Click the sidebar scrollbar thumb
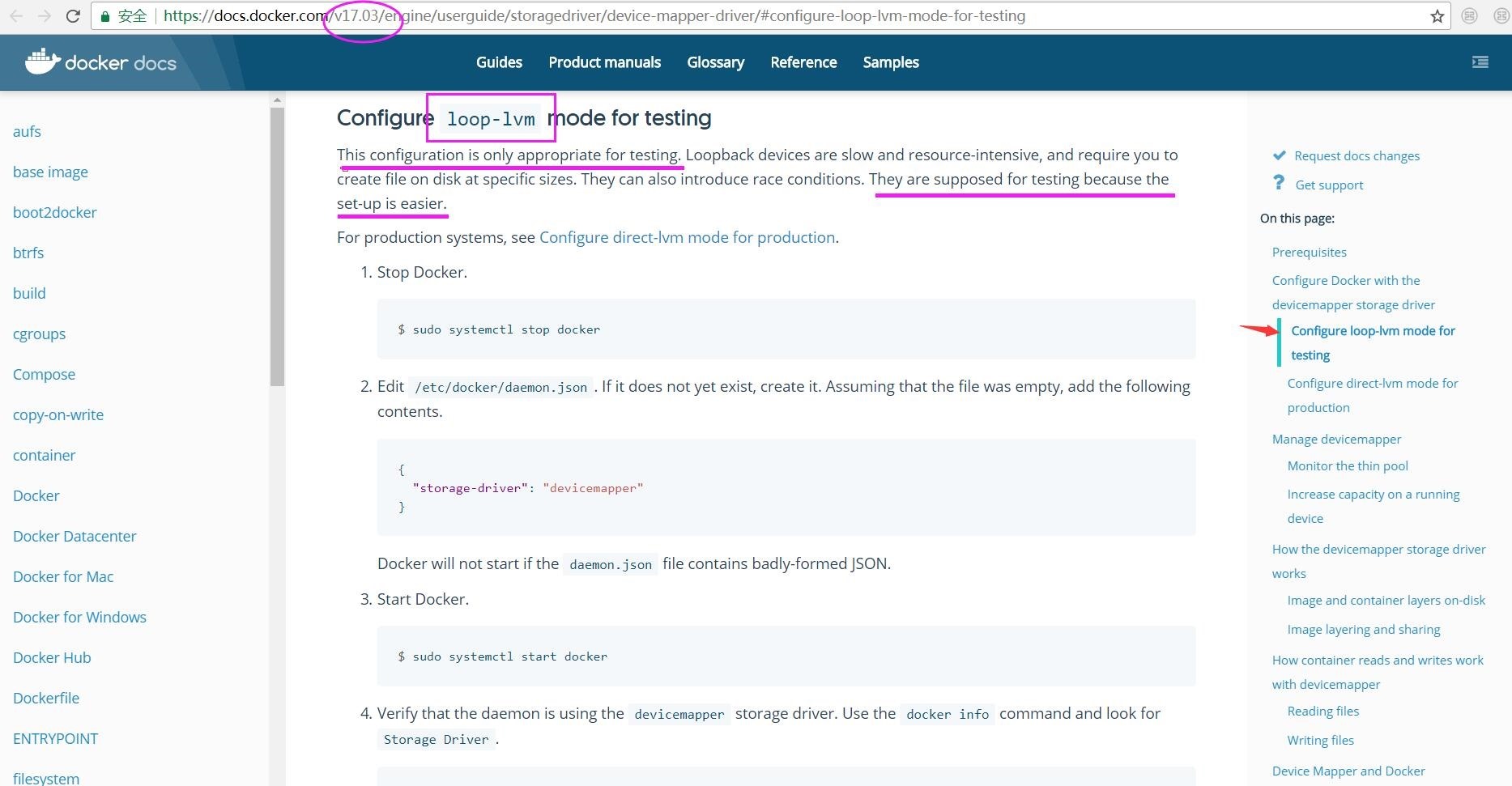Screen dimensions: 1512x786 pyautogui.click(x=277, y=247)
